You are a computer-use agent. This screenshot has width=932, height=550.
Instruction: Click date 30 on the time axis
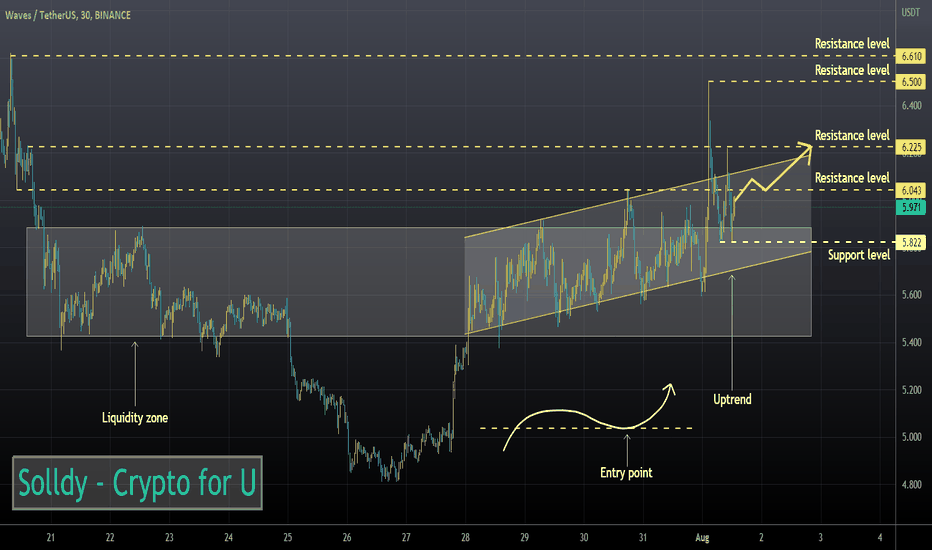tap(584, 538)
